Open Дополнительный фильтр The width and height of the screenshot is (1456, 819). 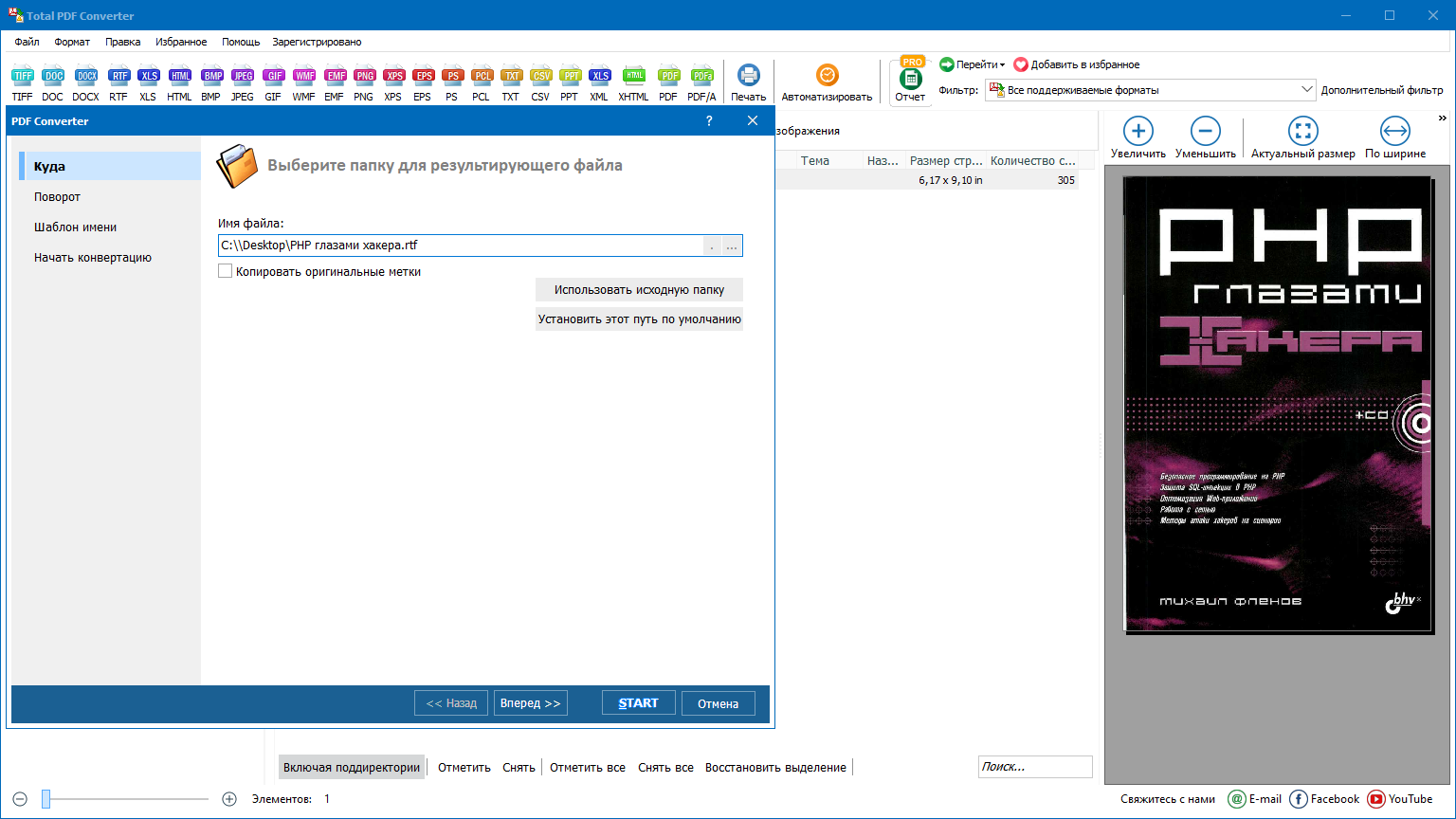pyautogui.click(x=1382, y=90)
